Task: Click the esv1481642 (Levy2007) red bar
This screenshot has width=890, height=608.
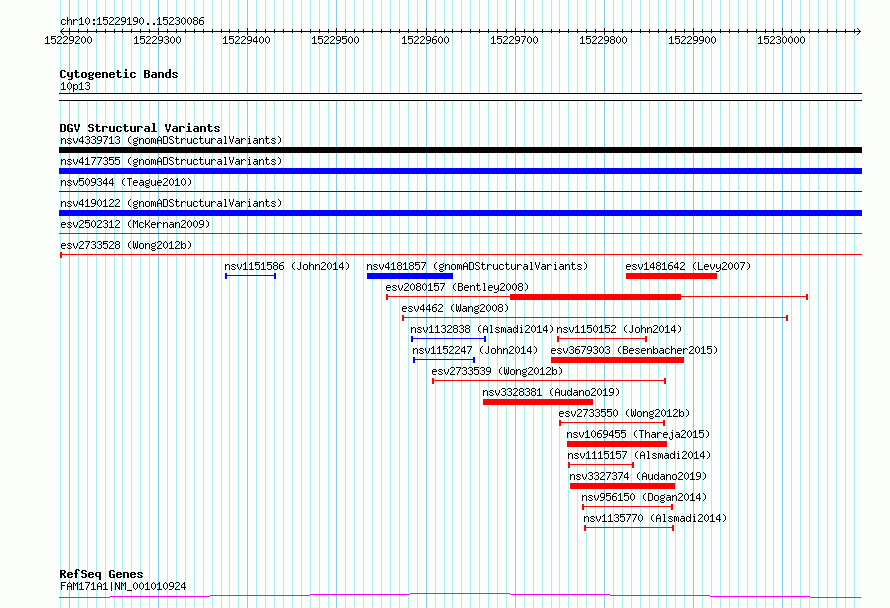Action: tap(671, 276)
